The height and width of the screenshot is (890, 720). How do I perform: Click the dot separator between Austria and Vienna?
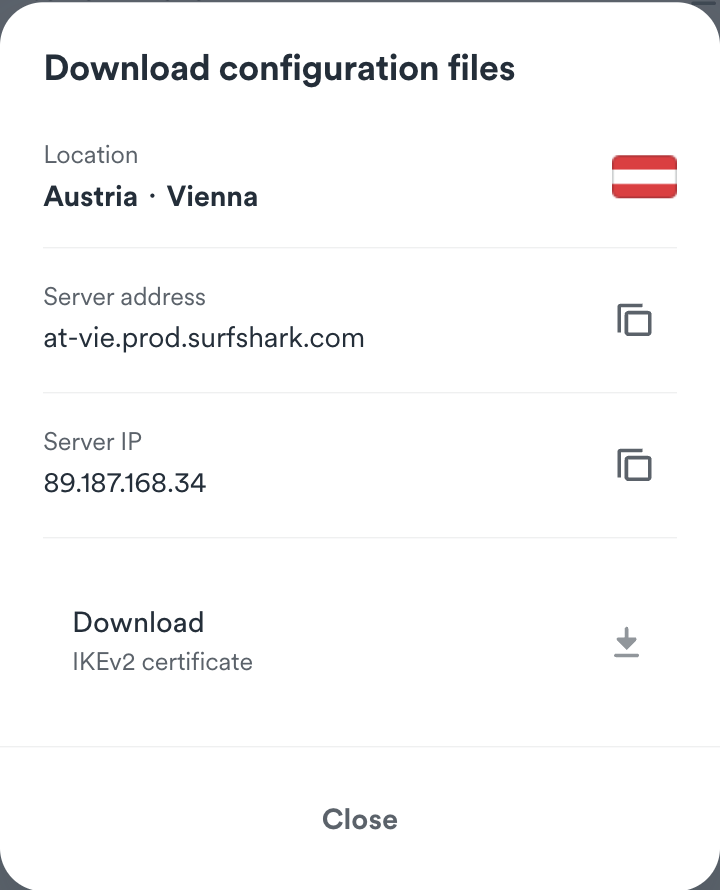pyautogui.click(x=152, y=196)
